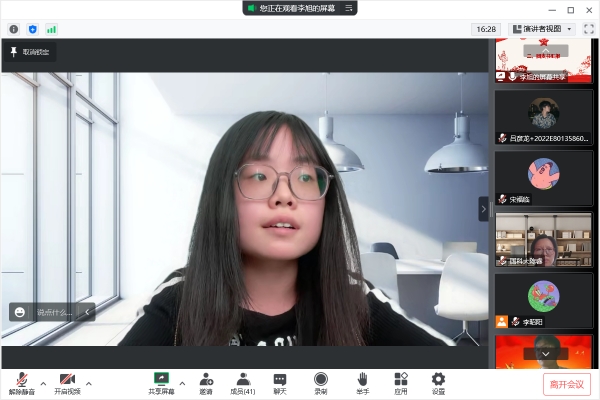Select 李昭阳 participant tile
This screenshot has height=400, width=600.
point(543,301)
